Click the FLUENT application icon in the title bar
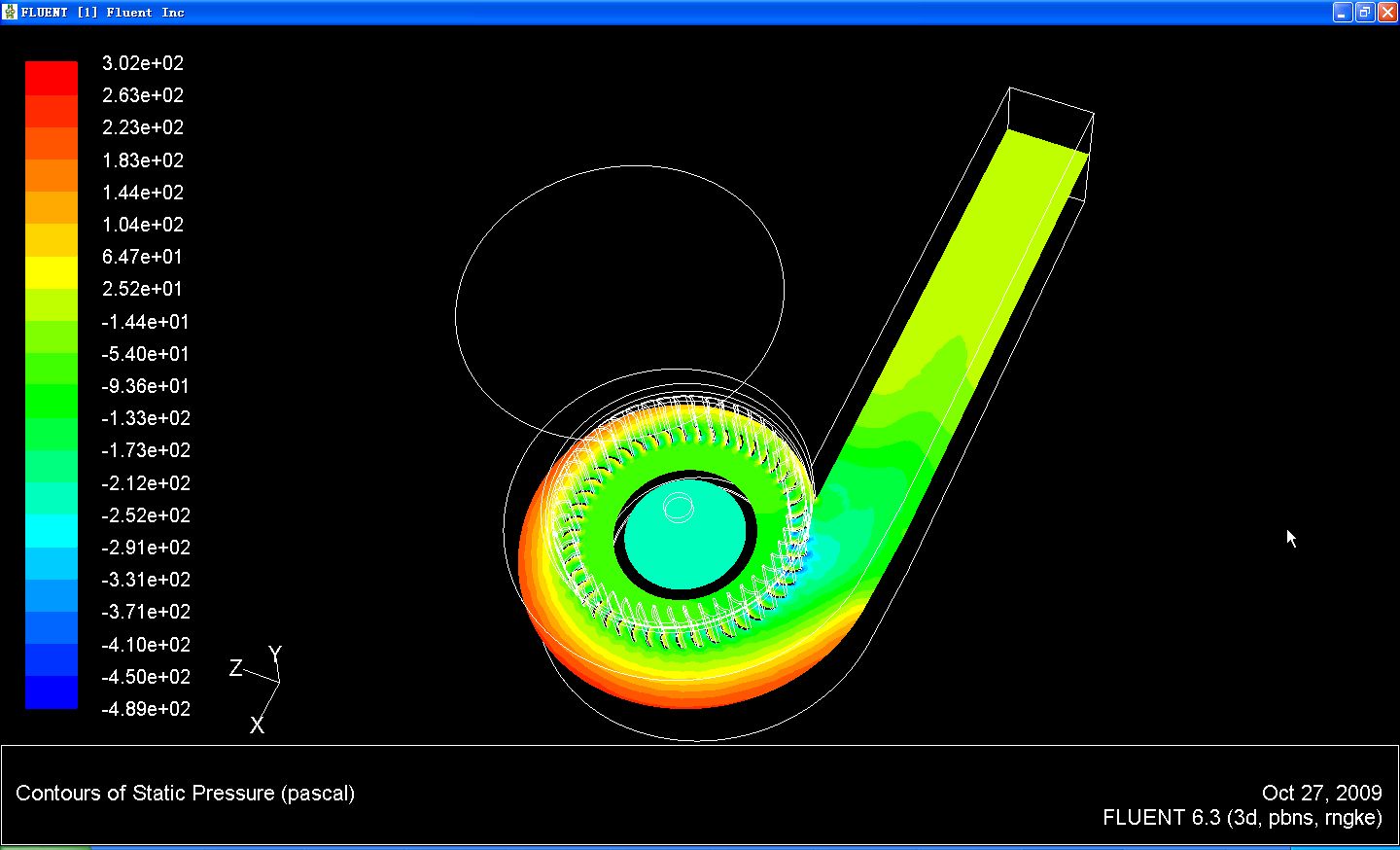Image resolution: width=1400 pixels, height=850 pixels. pyautogui.click(x=11, y=12)
